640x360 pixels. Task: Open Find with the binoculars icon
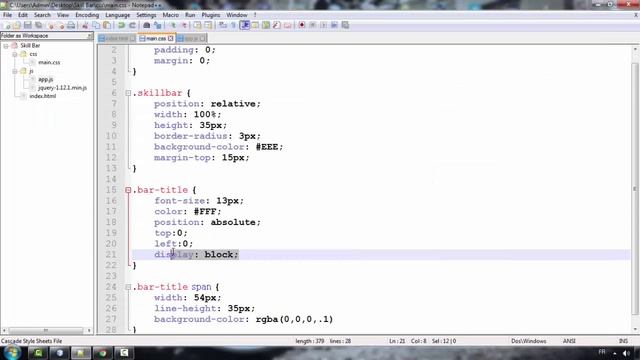(x=147, y=25)
